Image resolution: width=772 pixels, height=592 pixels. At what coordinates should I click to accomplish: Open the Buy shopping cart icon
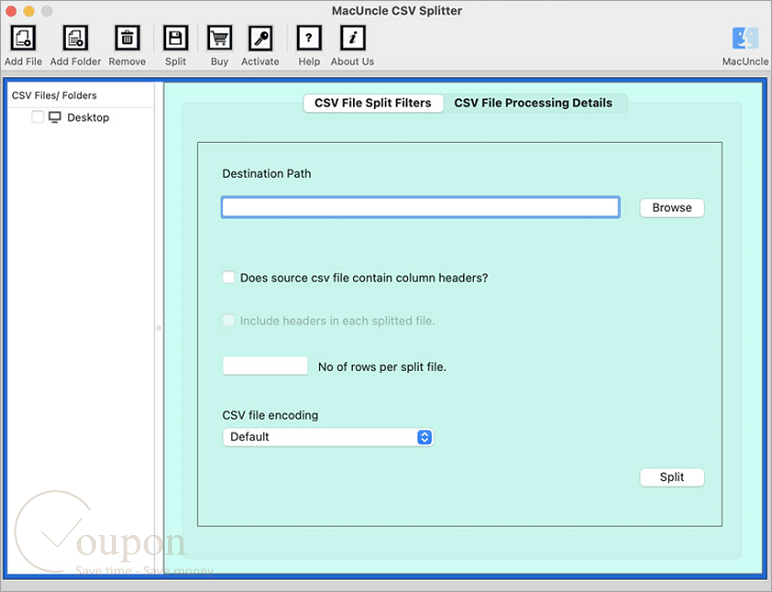coord(219,38)
